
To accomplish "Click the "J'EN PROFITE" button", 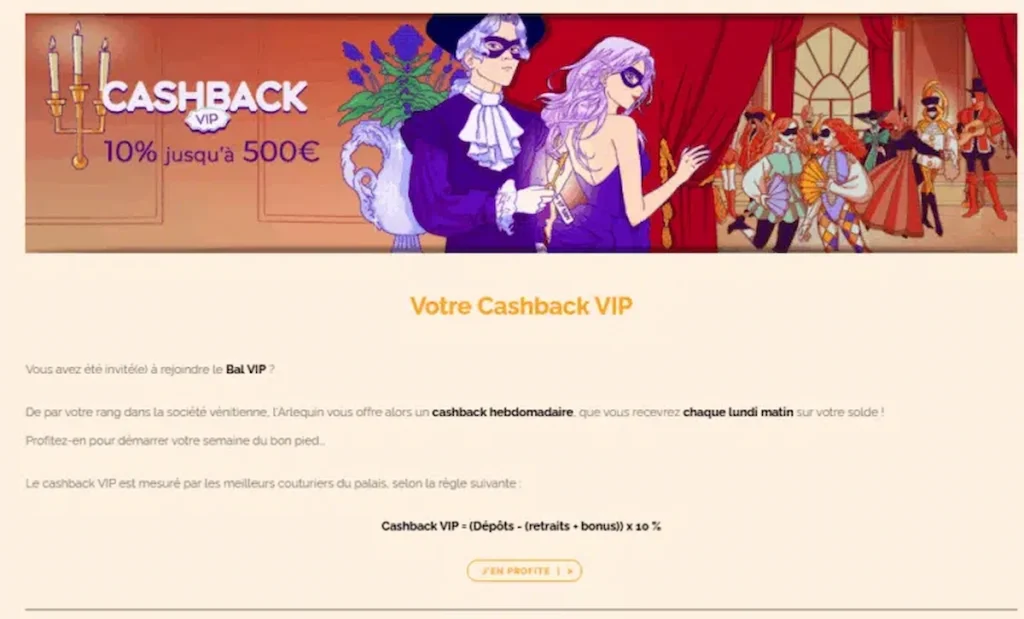I will point(524,571).
